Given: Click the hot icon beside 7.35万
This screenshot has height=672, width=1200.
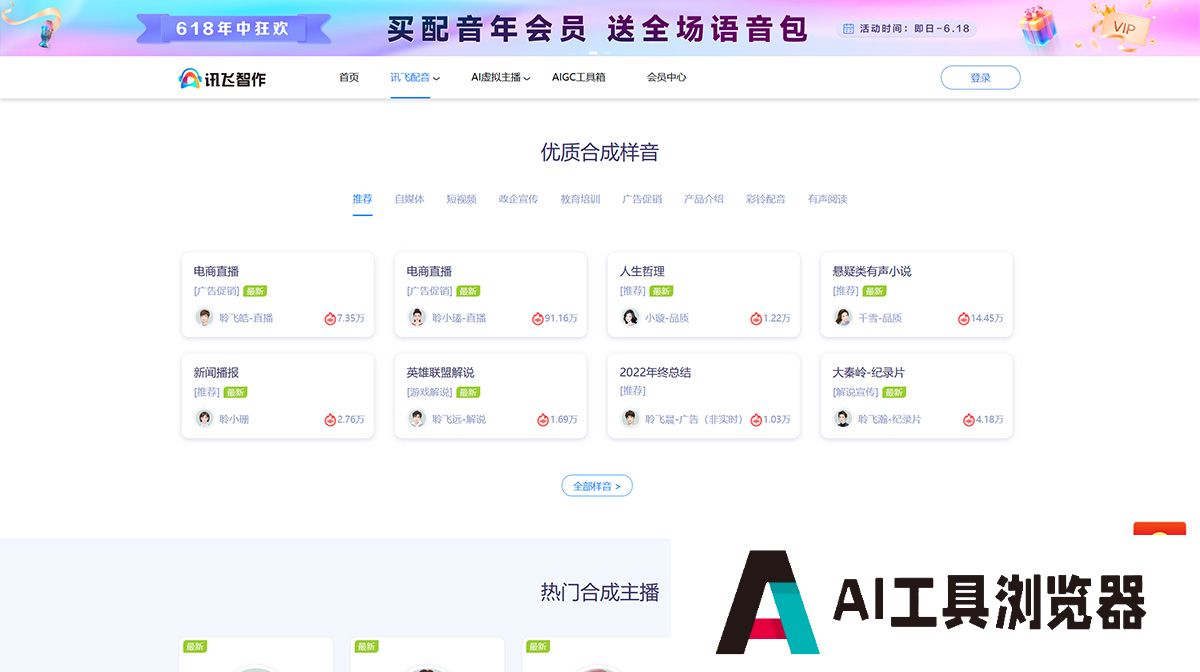Looking at the screenshot, I should coord(330,318).
